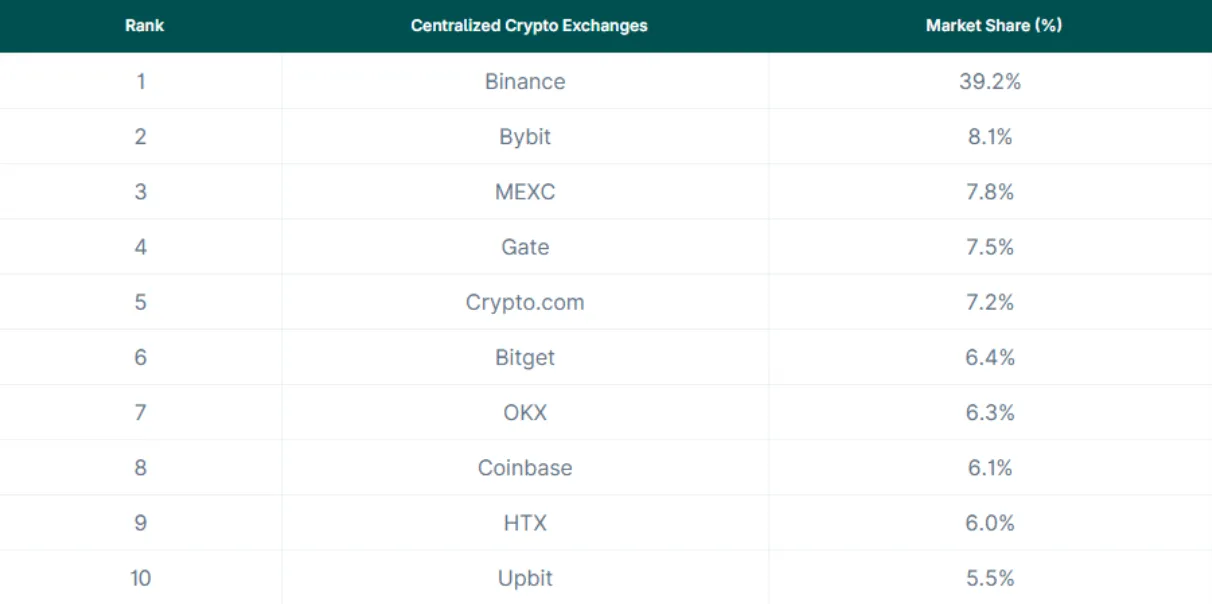Click the Market Share (%) header

[x=993, y=26]
